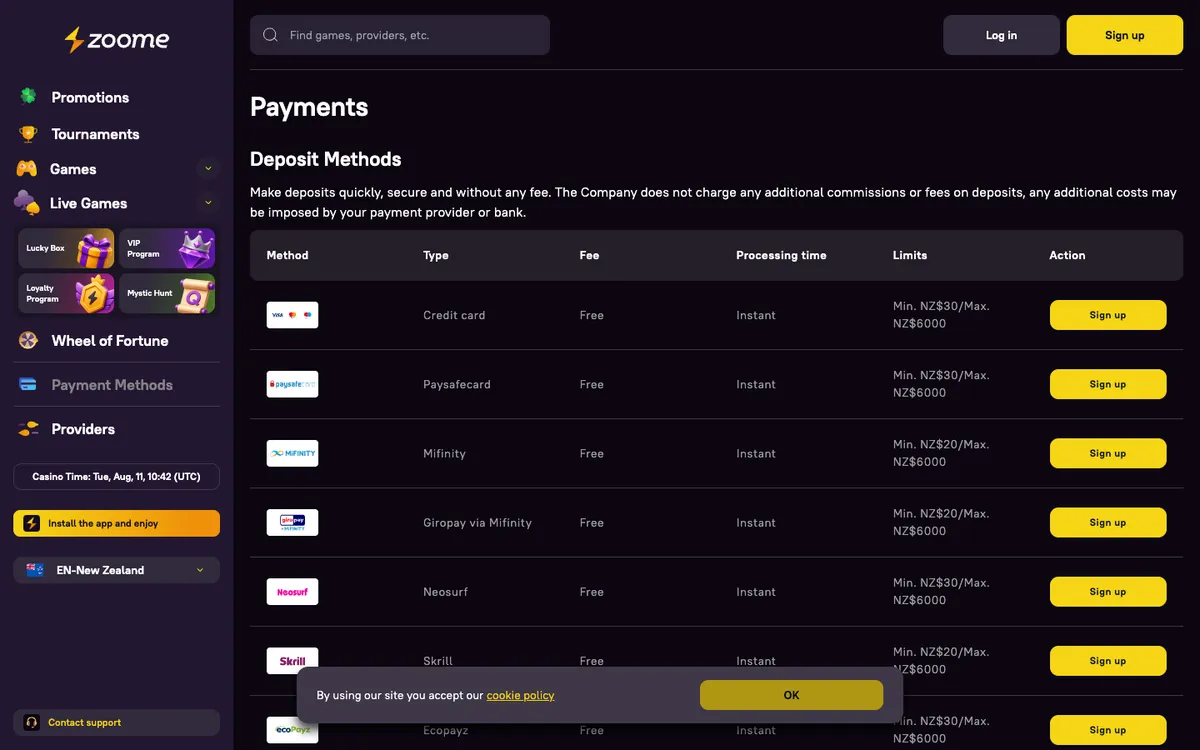Click Install the app and enjoy banner
This screenshot has height=750, width=1200.
116,523
